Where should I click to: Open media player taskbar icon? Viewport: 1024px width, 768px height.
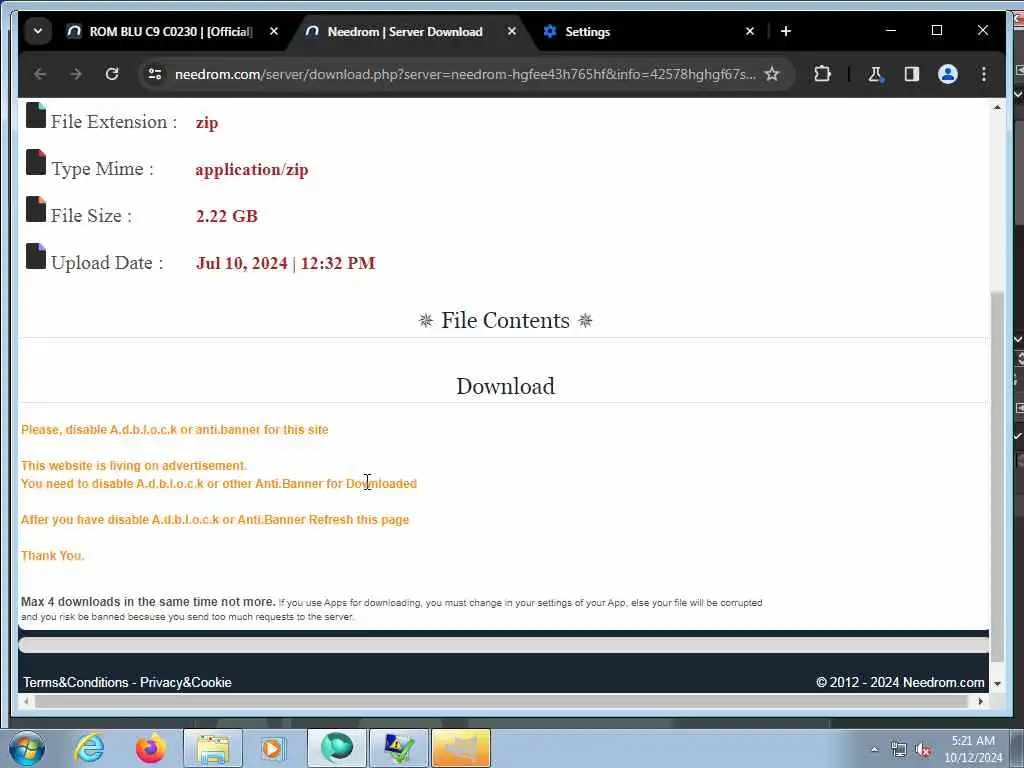click(x=273, y=748)
